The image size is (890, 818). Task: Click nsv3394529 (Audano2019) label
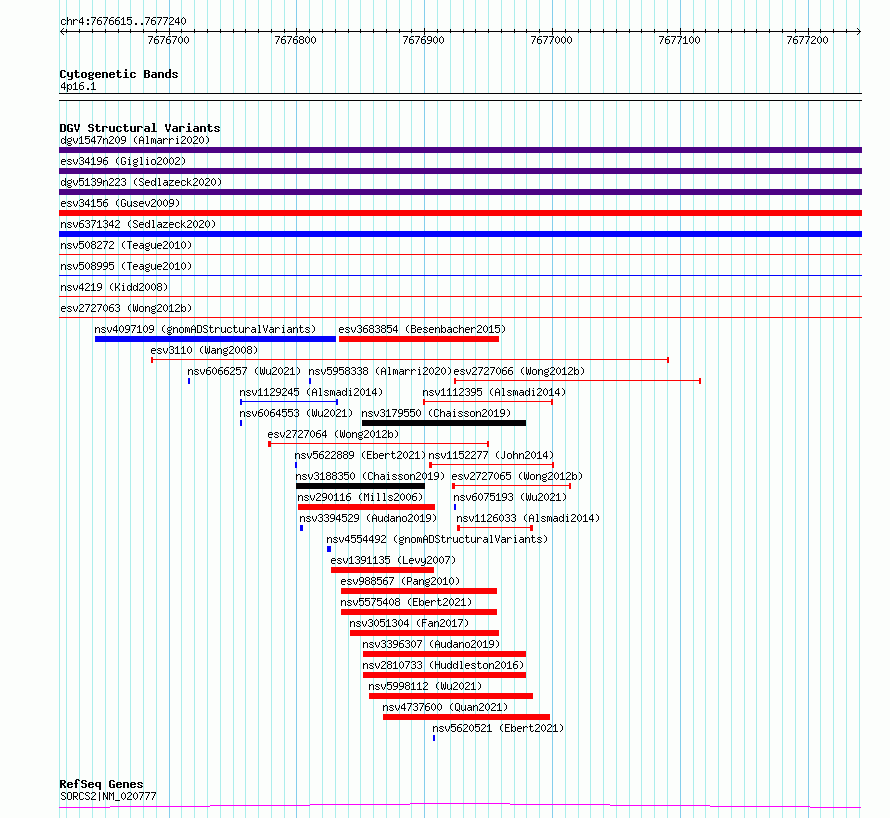pos(368,518)
